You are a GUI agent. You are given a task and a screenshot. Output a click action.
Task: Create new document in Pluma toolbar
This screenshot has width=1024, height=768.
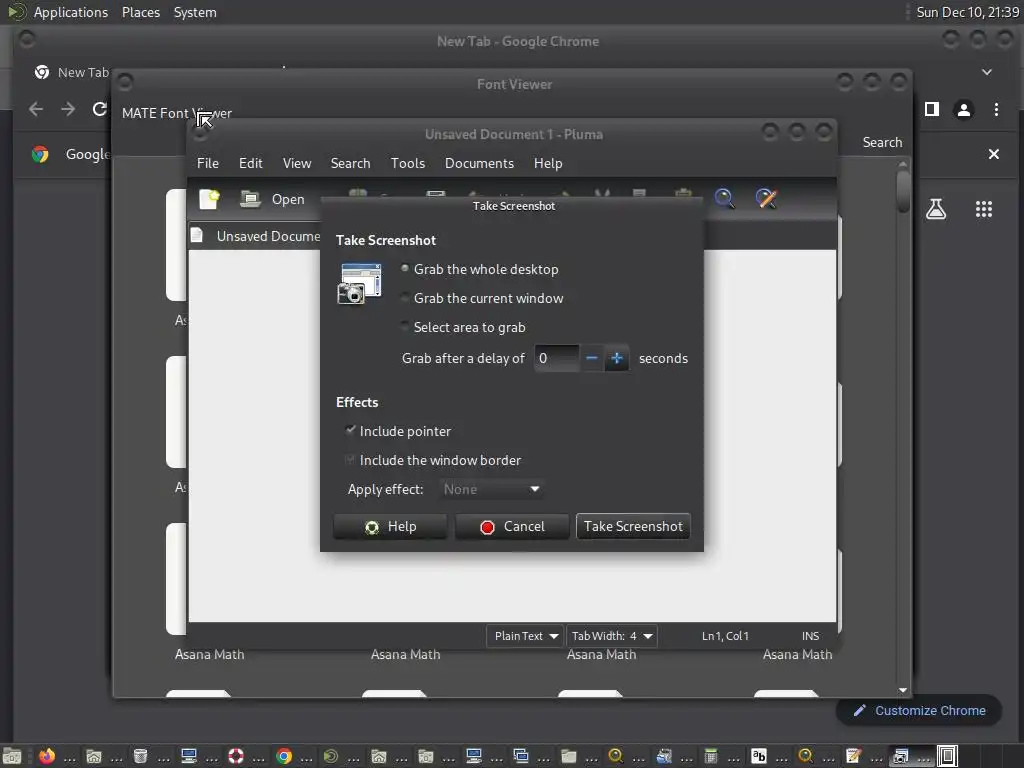[x=209, y=199]
